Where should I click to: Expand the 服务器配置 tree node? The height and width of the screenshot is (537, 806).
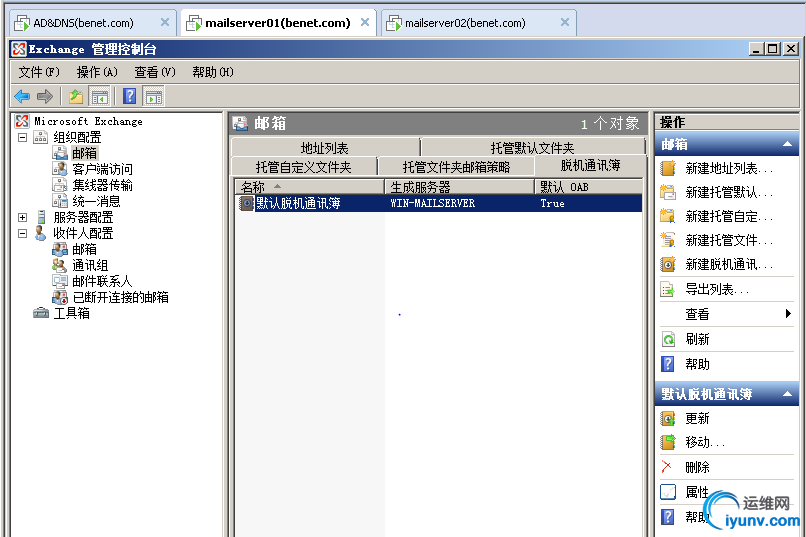pos(23,217)
